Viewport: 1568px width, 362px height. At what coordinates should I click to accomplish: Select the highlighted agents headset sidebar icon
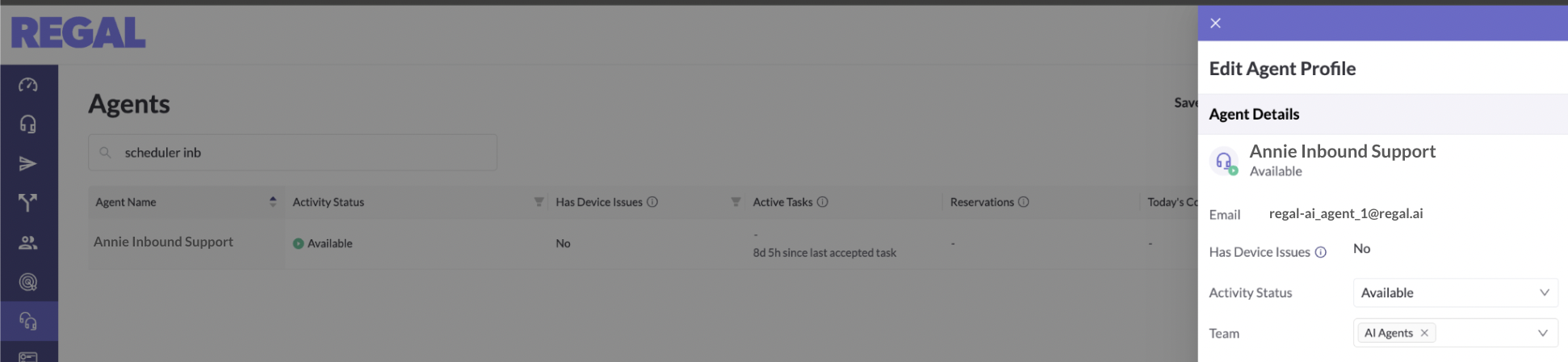click(28, 322)
